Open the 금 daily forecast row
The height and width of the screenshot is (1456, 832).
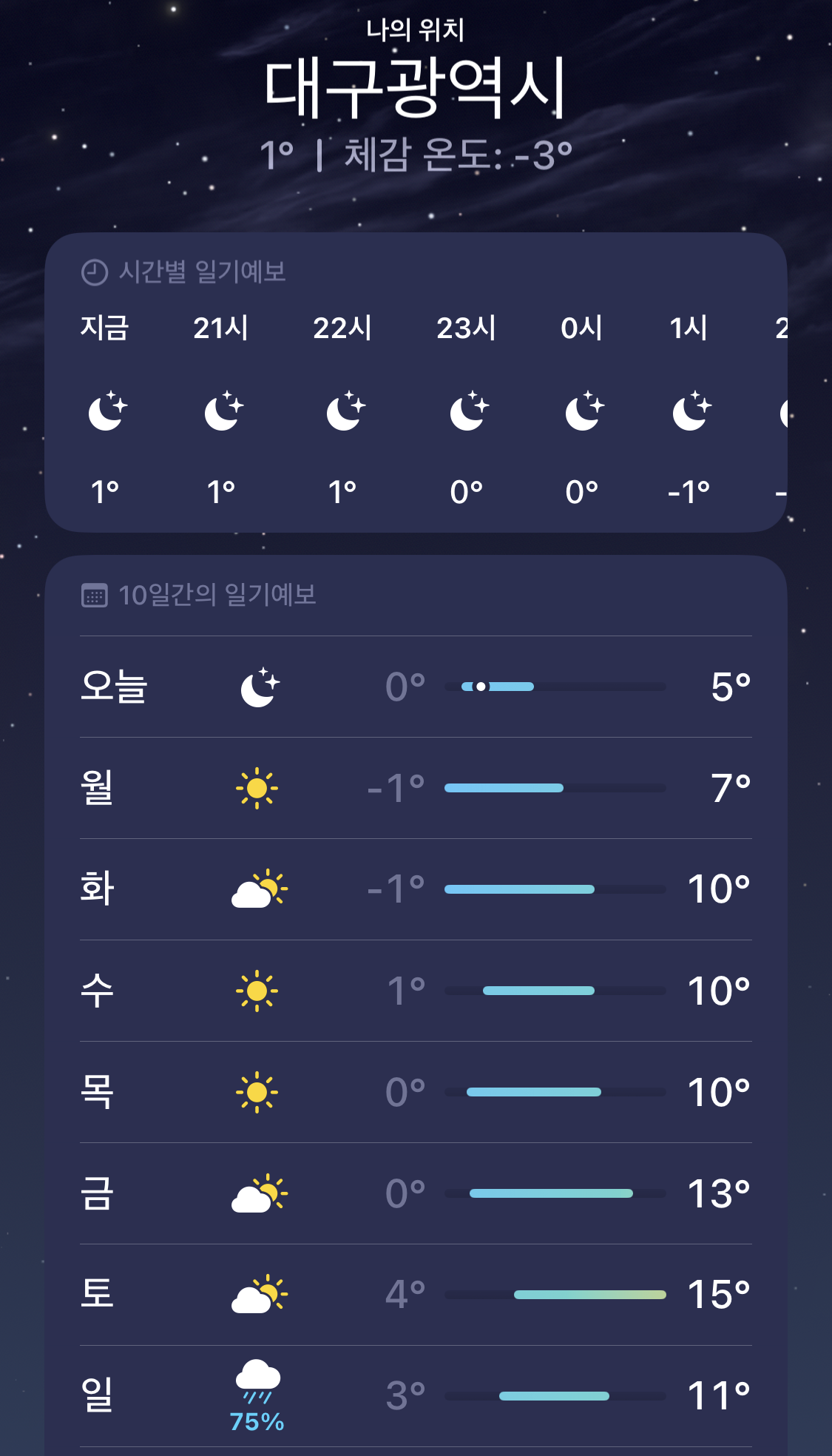point(416,1193)
